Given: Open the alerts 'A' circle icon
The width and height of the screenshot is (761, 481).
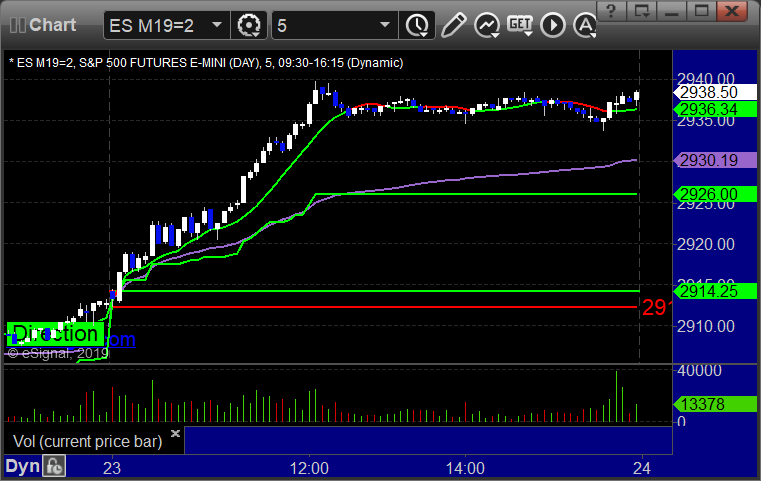Looking at the screenshot, I should [x=584, y=25].
